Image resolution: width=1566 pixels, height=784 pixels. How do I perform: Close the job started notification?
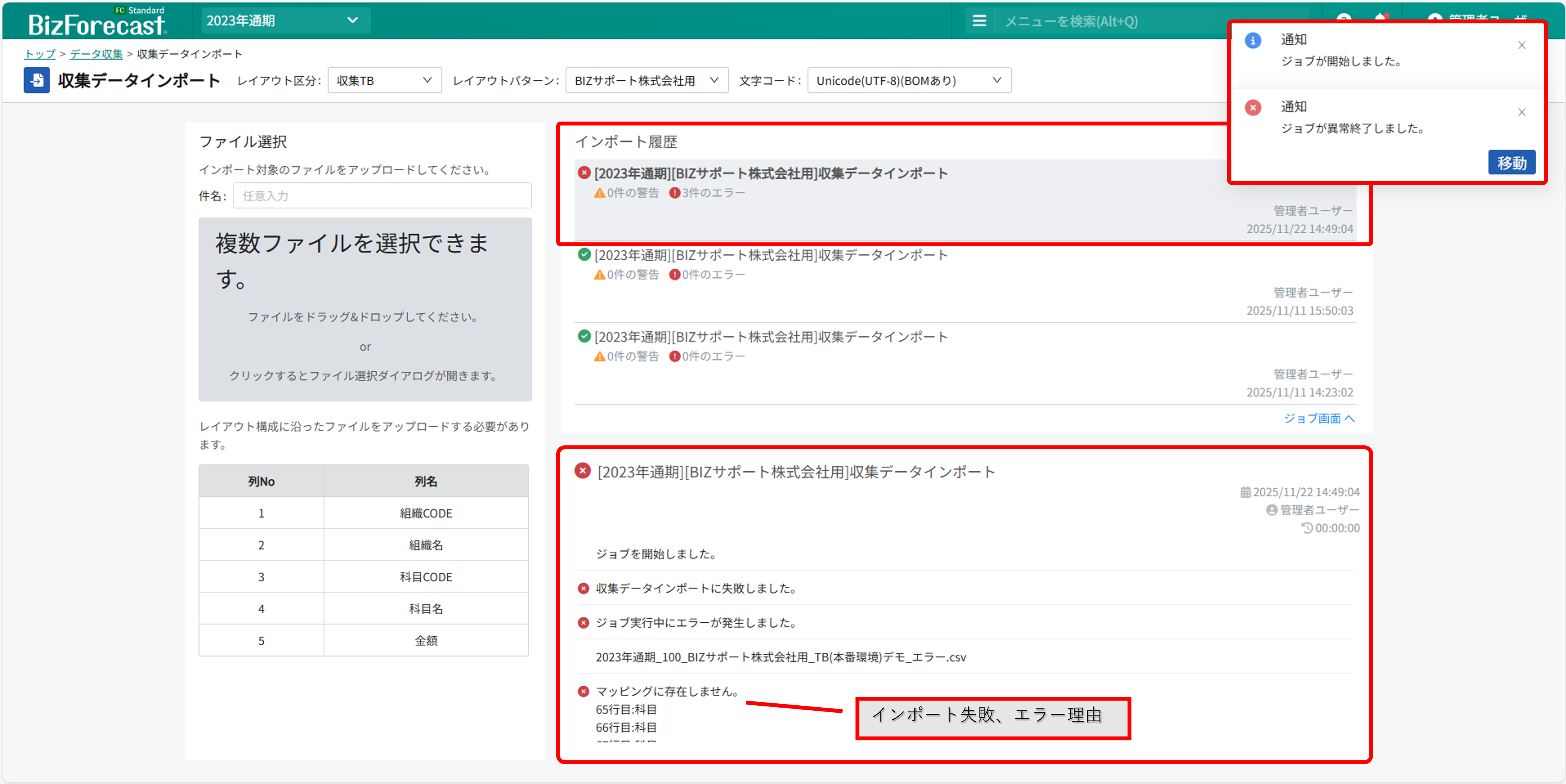click(x=1522, y=45)
